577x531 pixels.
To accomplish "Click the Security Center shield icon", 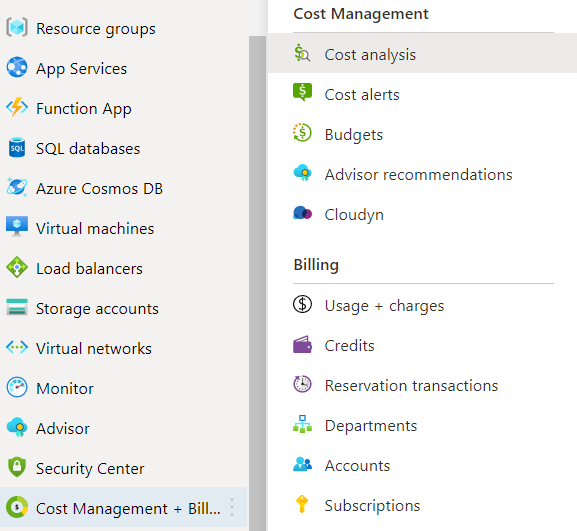I will 17,467.
